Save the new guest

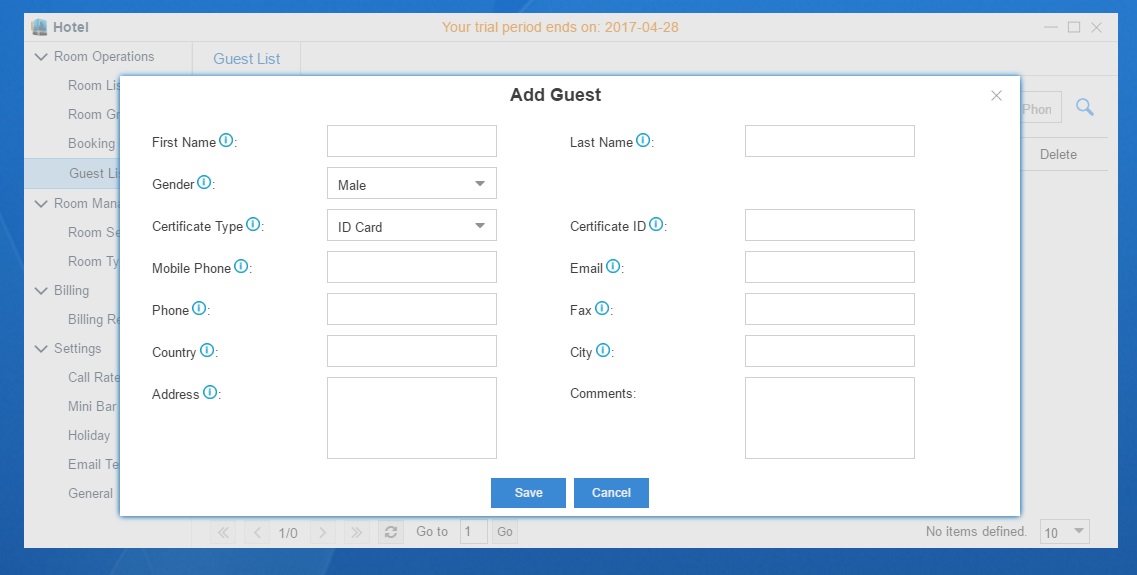coord(528,493)
